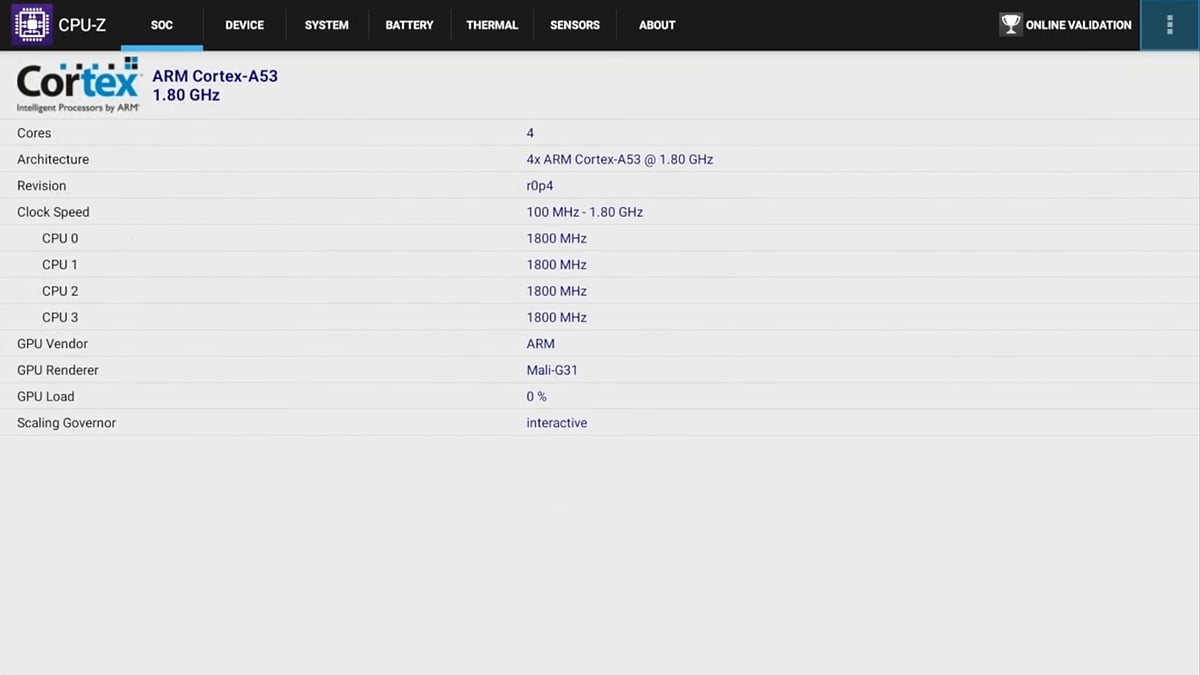Screen dimensions: 1200x675
Task: Click the ARM Cortex-A53 heading
Action: pyautogui.click(x=215, y=76)
